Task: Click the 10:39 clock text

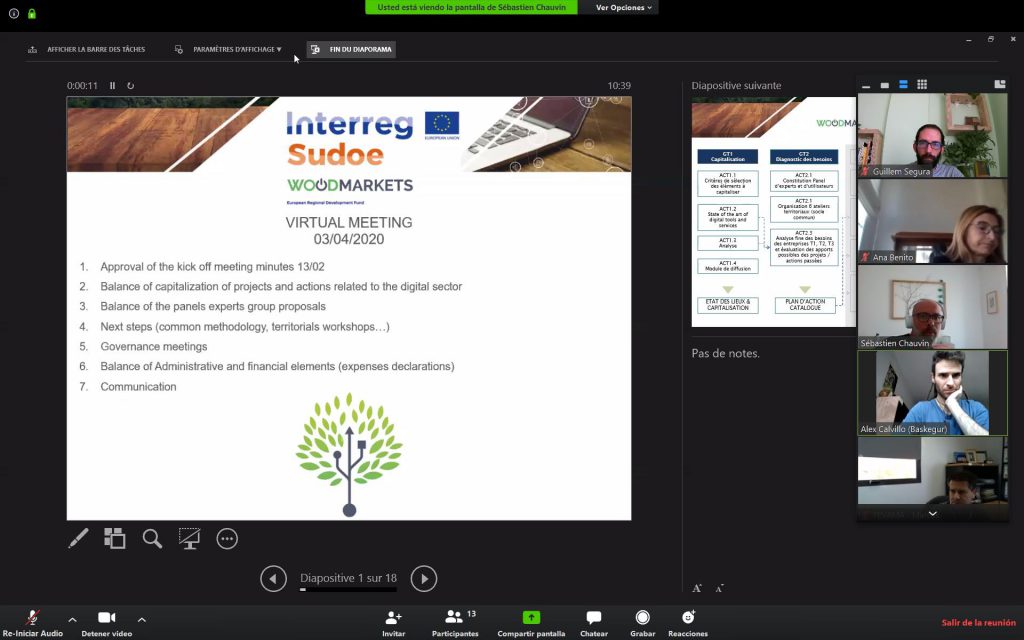Action: click(x=619, y=86)
